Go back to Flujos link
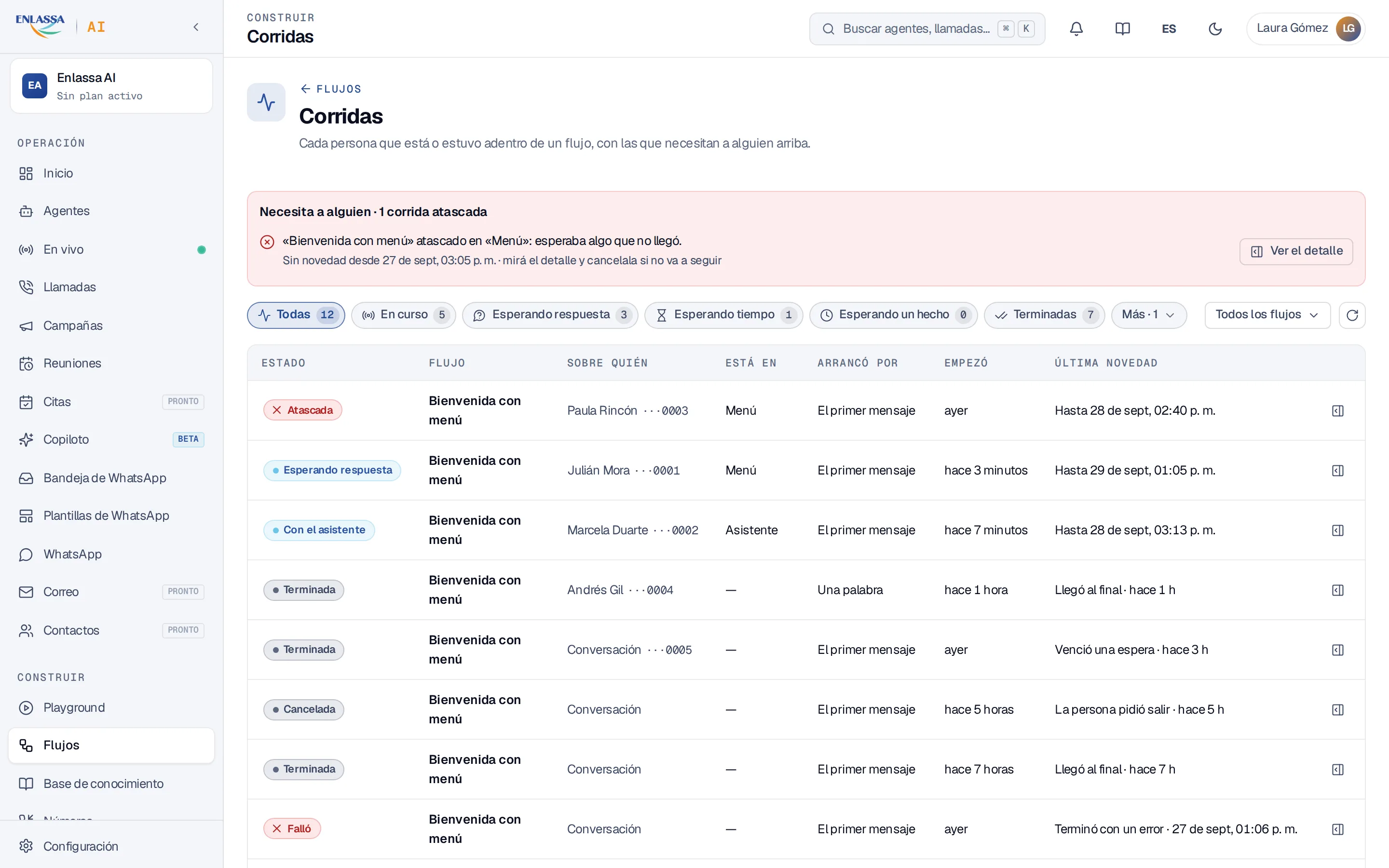Image resolution: width=1389 pixels, height=868 pixels. pyautogui.click(x=330, y=89)
